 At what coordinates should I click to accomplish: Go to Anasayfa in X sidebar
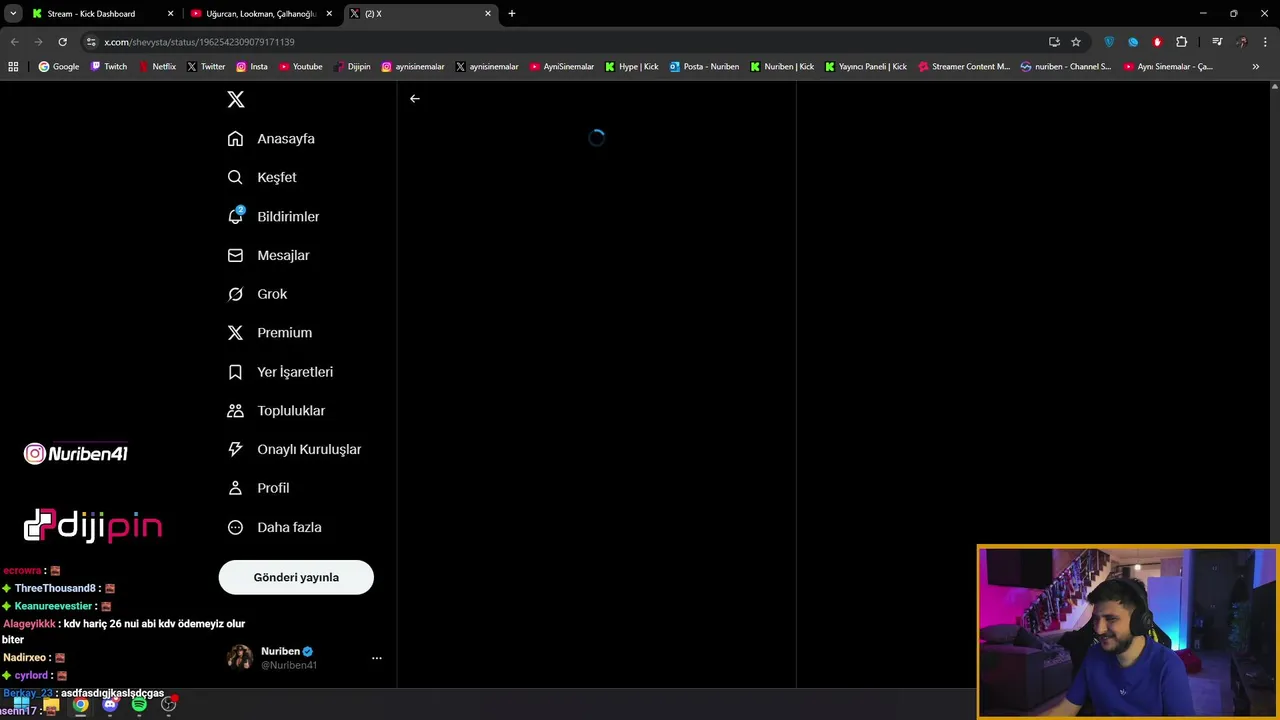[271, 139]
